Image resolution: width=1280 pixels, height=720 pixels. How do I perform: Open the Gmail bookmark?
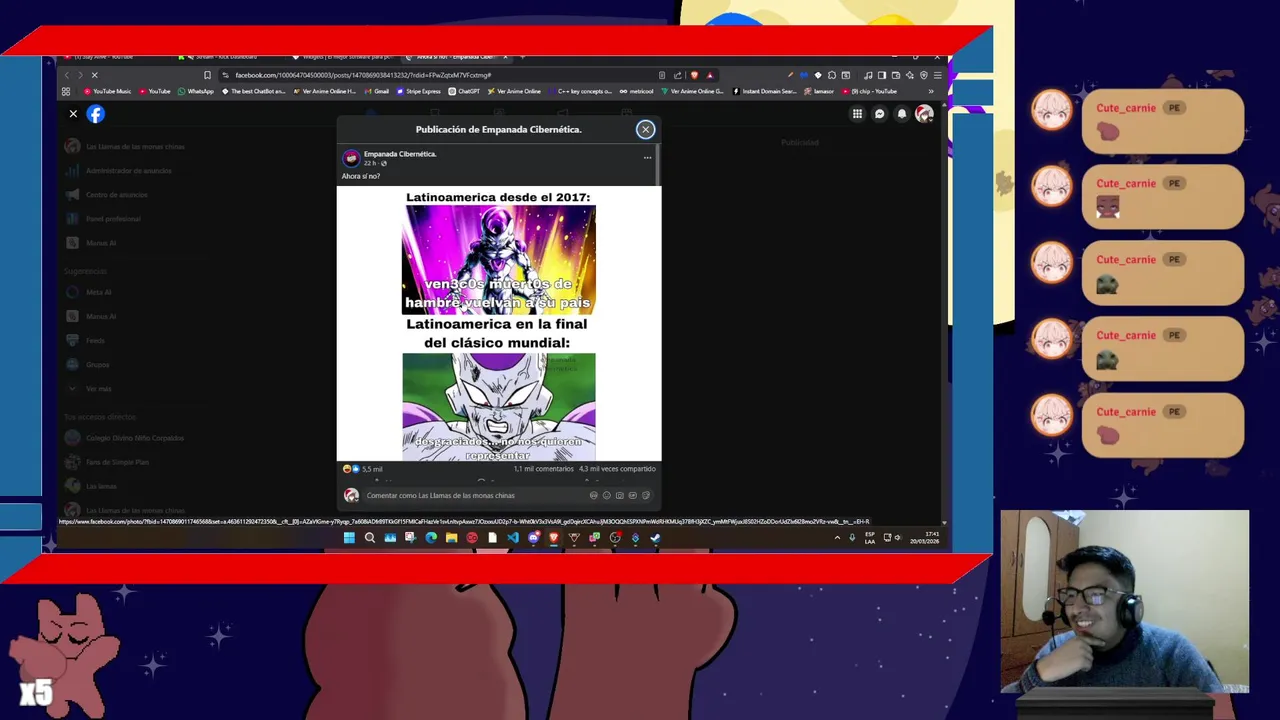pyautogui.click(x=376, y=91)
